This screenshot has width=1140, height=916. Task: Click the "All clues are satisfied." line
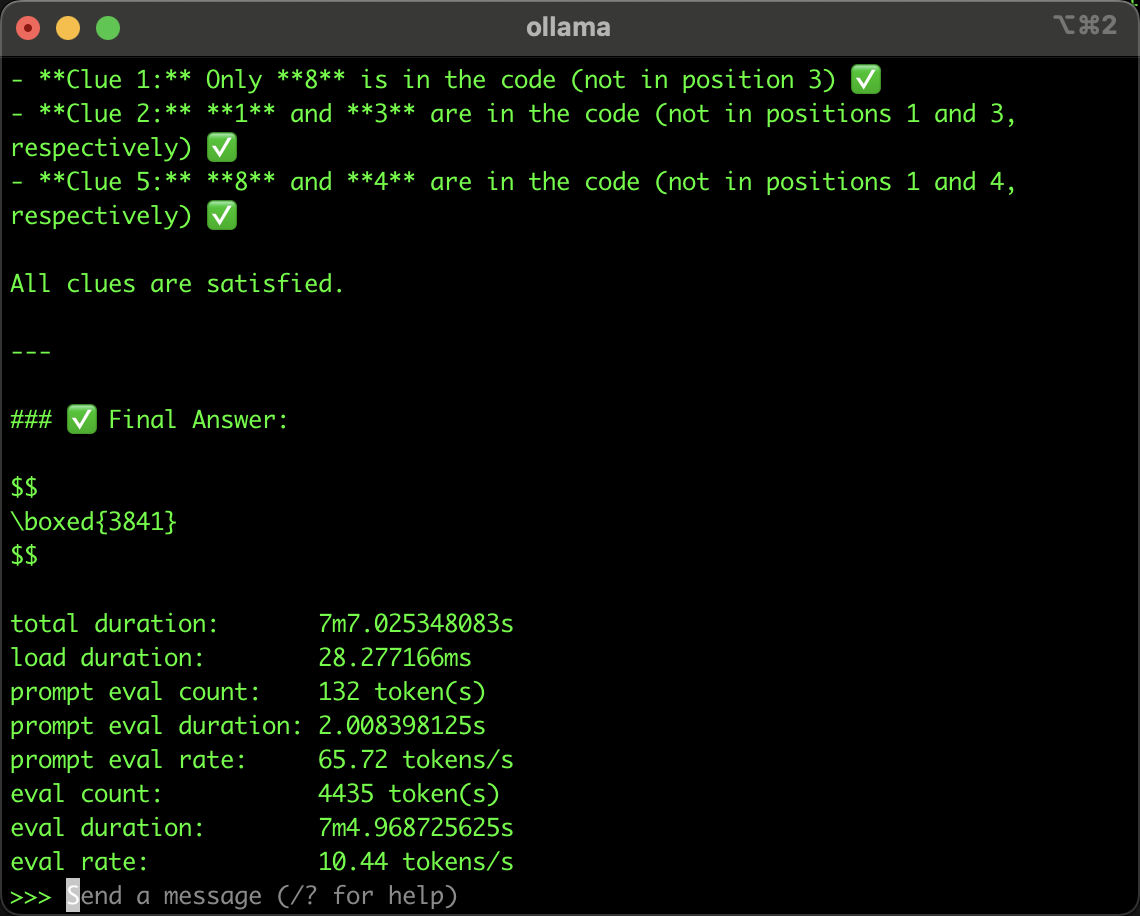pyautogui.click(x=177, y=284)
